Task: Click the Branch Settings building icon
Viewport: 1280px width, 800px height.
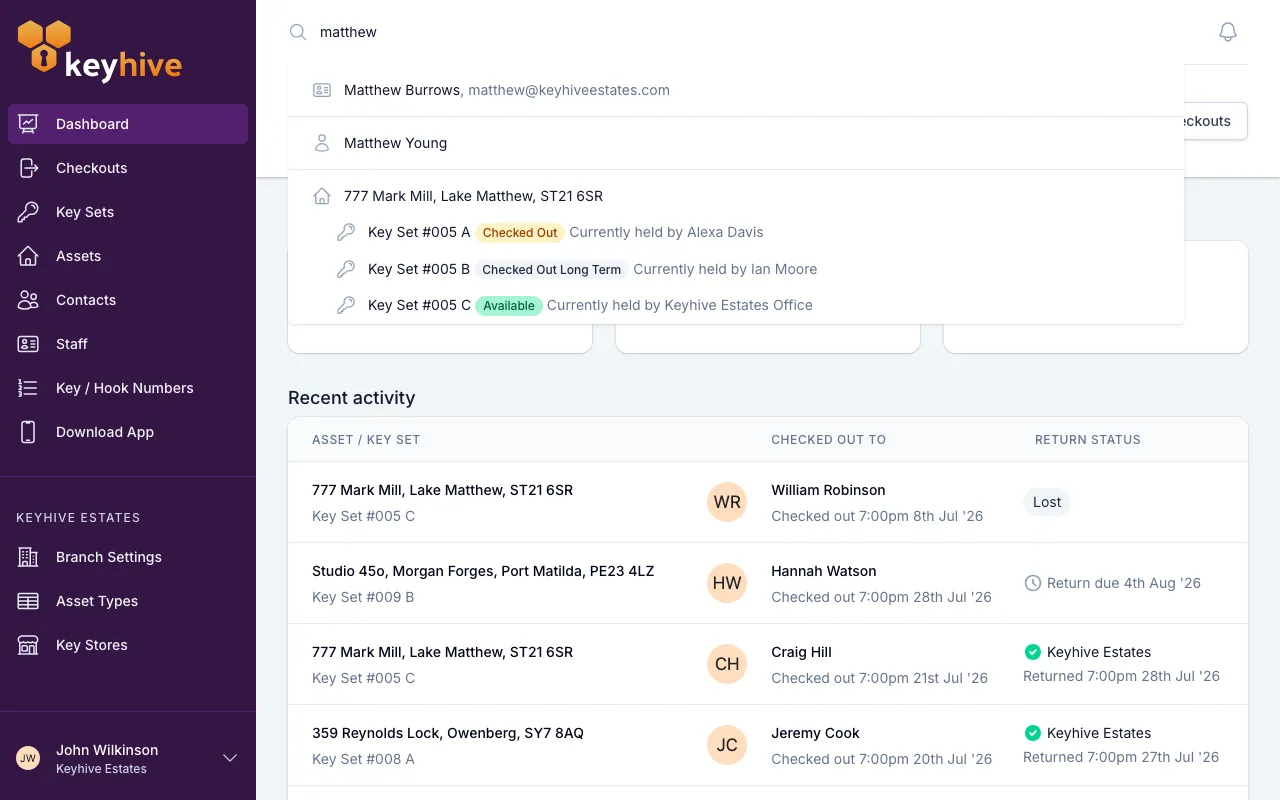Action: pos(28,557)
